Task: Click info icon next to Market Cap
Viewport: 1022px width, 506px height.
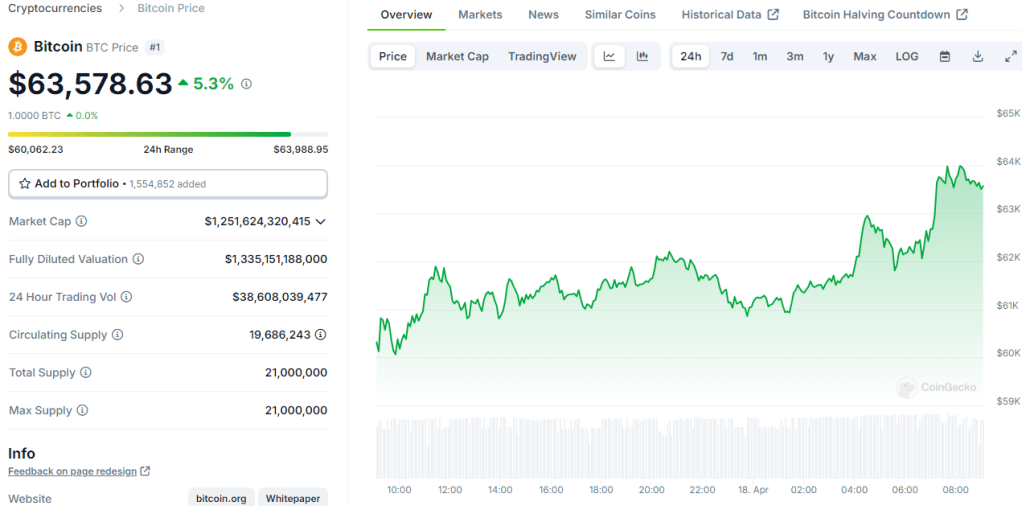Action: point(81,221)
